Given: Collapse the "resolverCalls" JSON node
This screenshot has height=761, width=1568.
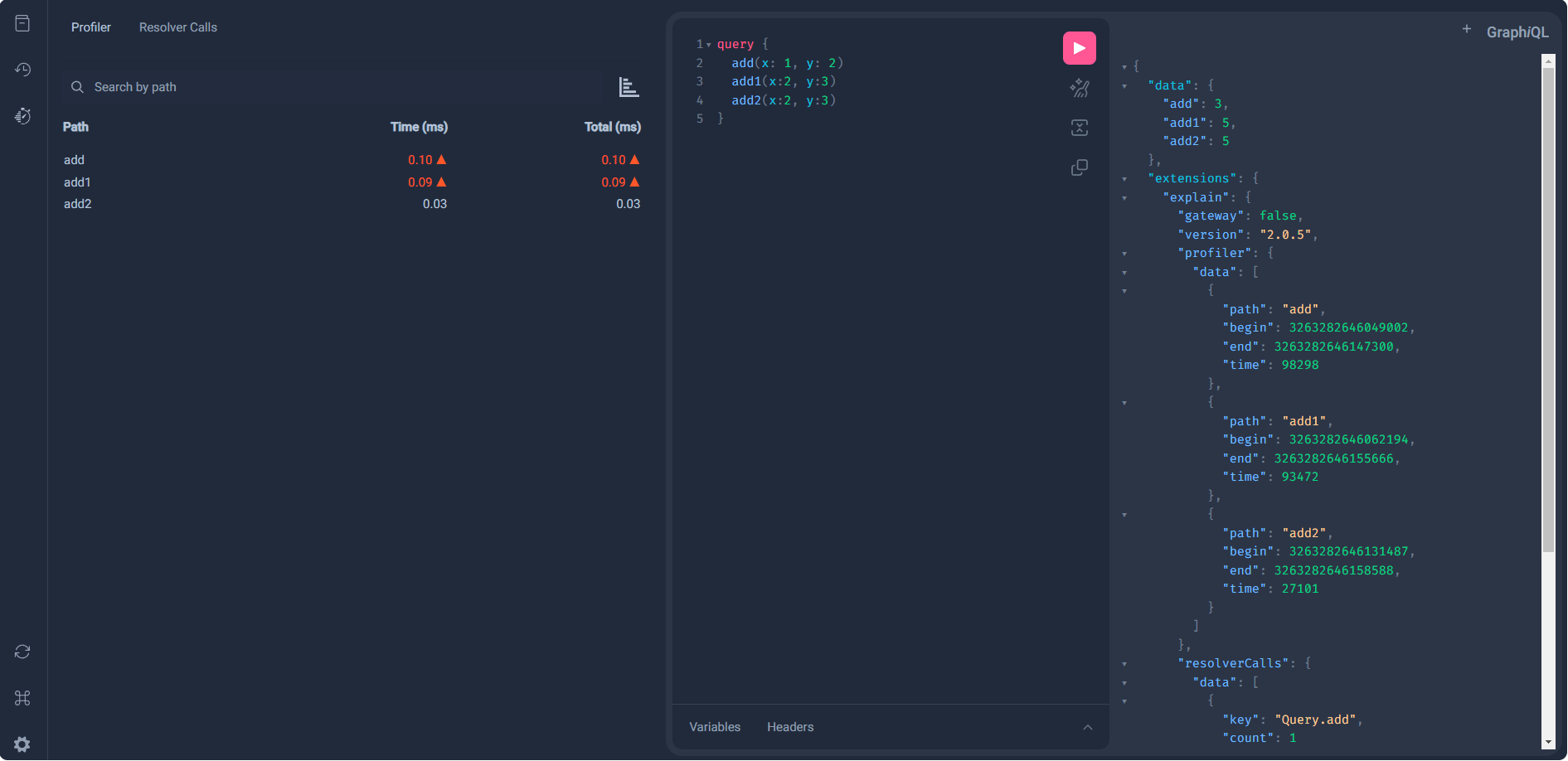Looking at the screenshot, I should pos(1124,664).
